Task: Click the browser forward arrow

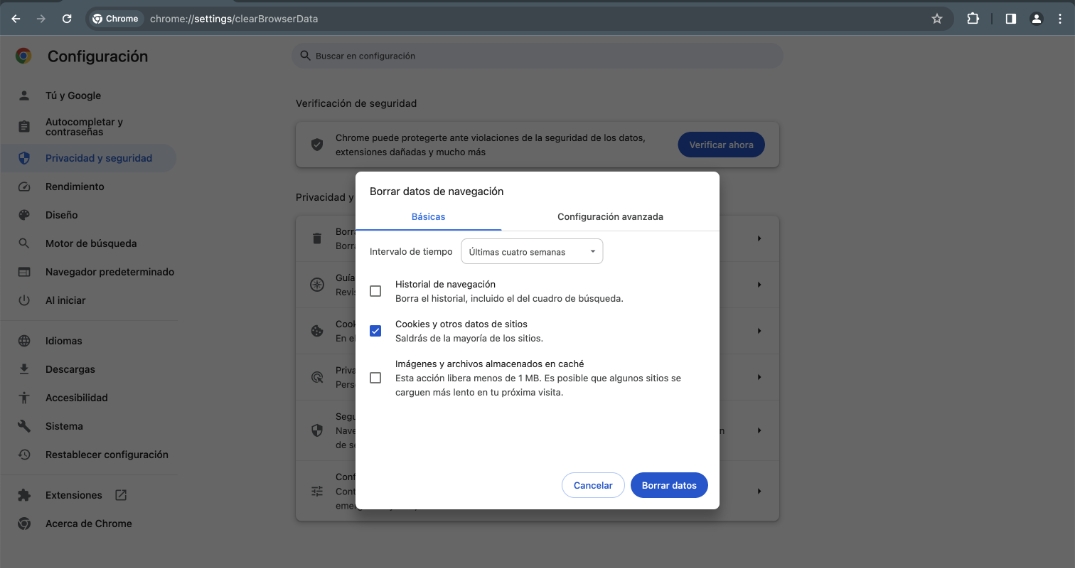Action: point(41,19)
